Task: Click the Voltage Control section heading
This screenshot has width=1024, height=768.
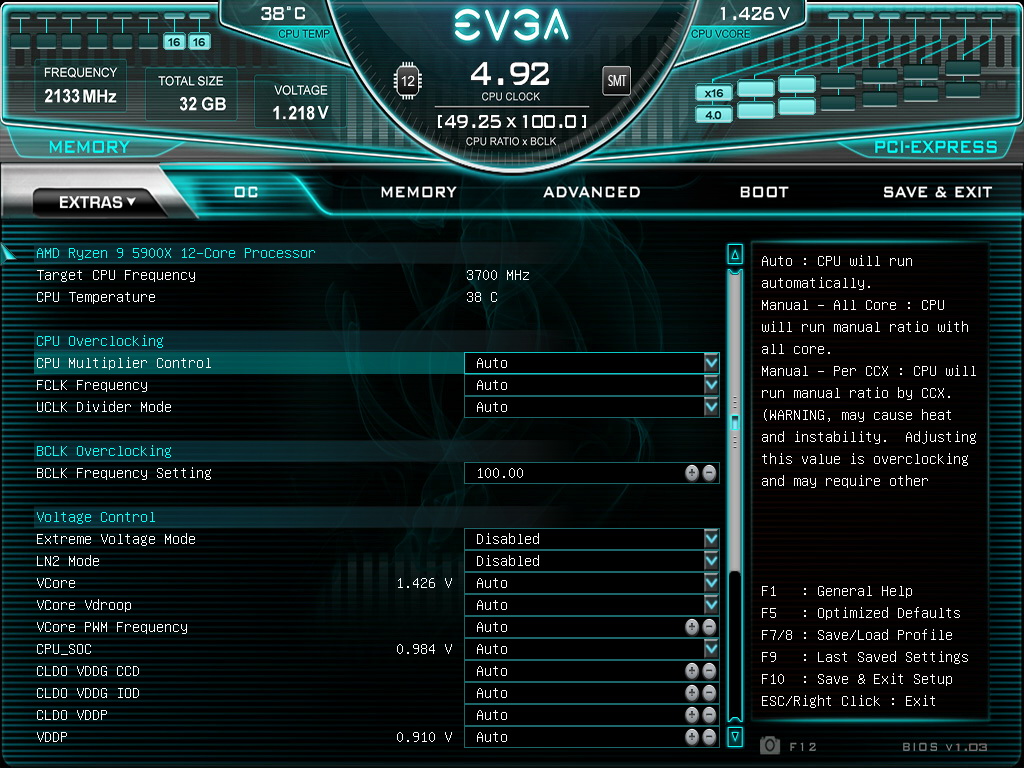Action: [x=95, y=517]
